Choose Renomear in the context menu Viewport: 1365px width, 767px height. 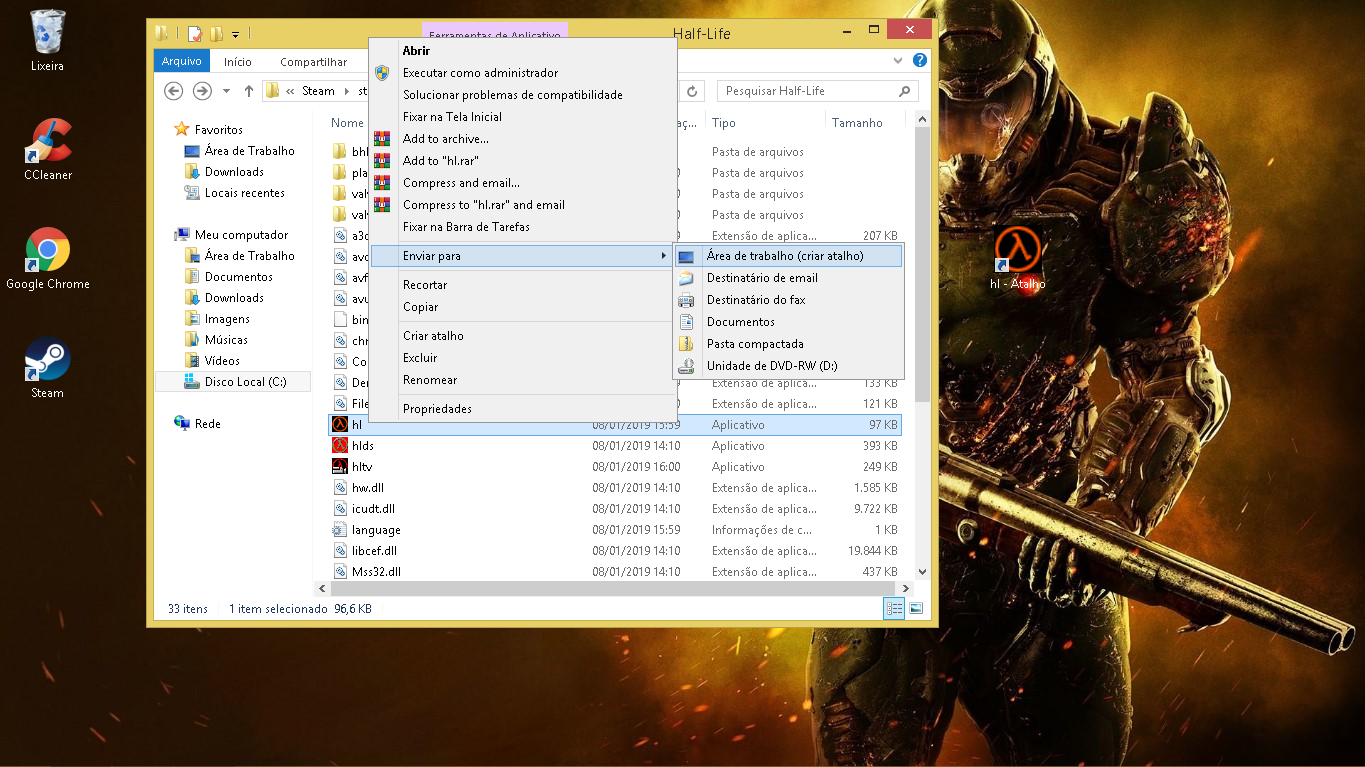click(x=524, y=380)
